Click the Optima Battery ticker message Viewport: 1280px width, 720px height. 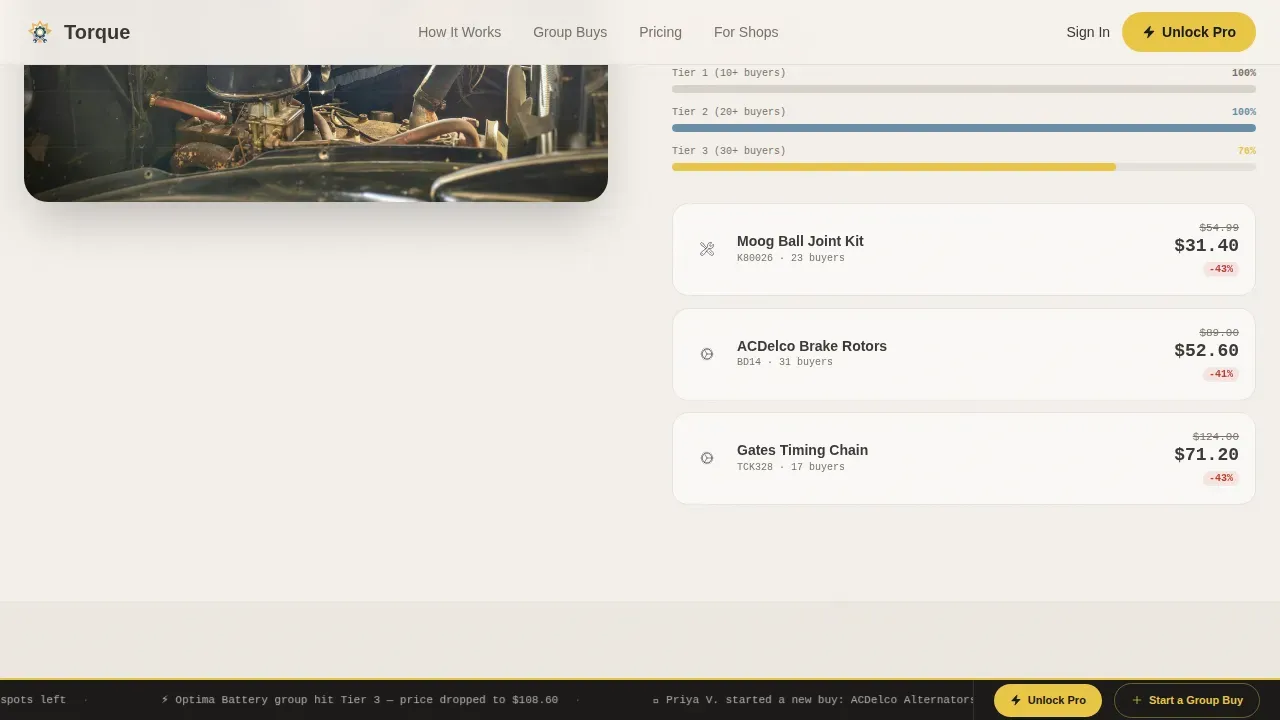[x=360, y=700]
